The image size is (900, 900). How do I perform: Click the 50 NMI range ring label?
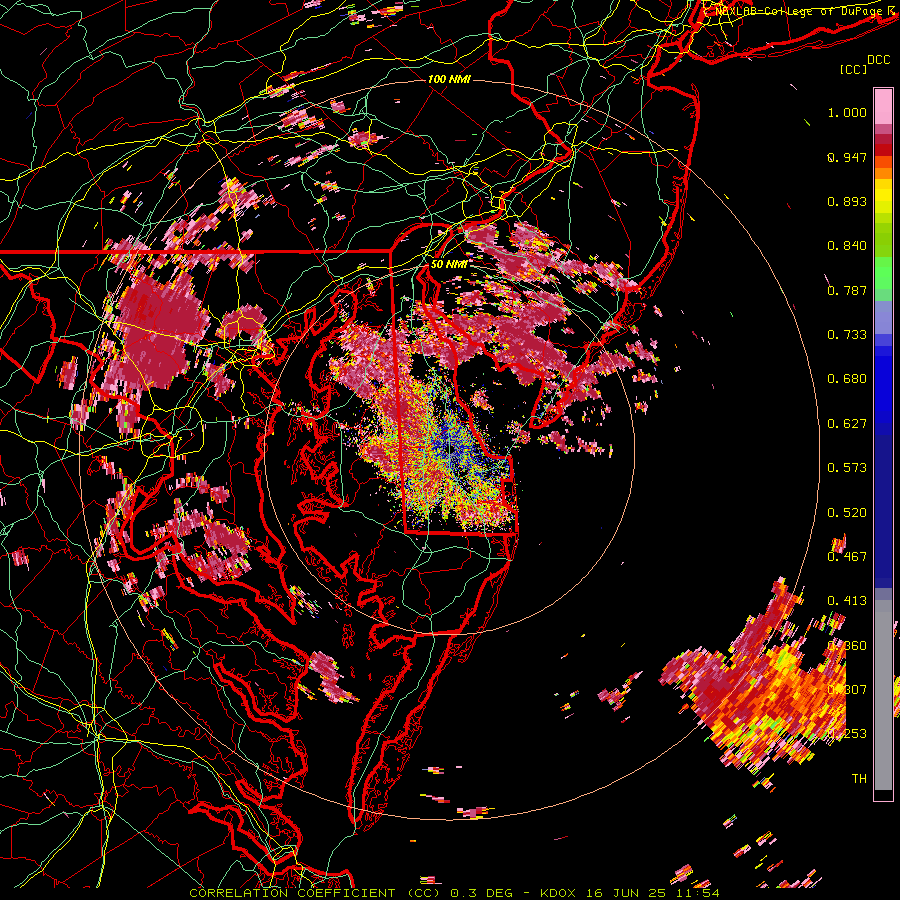pos(449,264)
